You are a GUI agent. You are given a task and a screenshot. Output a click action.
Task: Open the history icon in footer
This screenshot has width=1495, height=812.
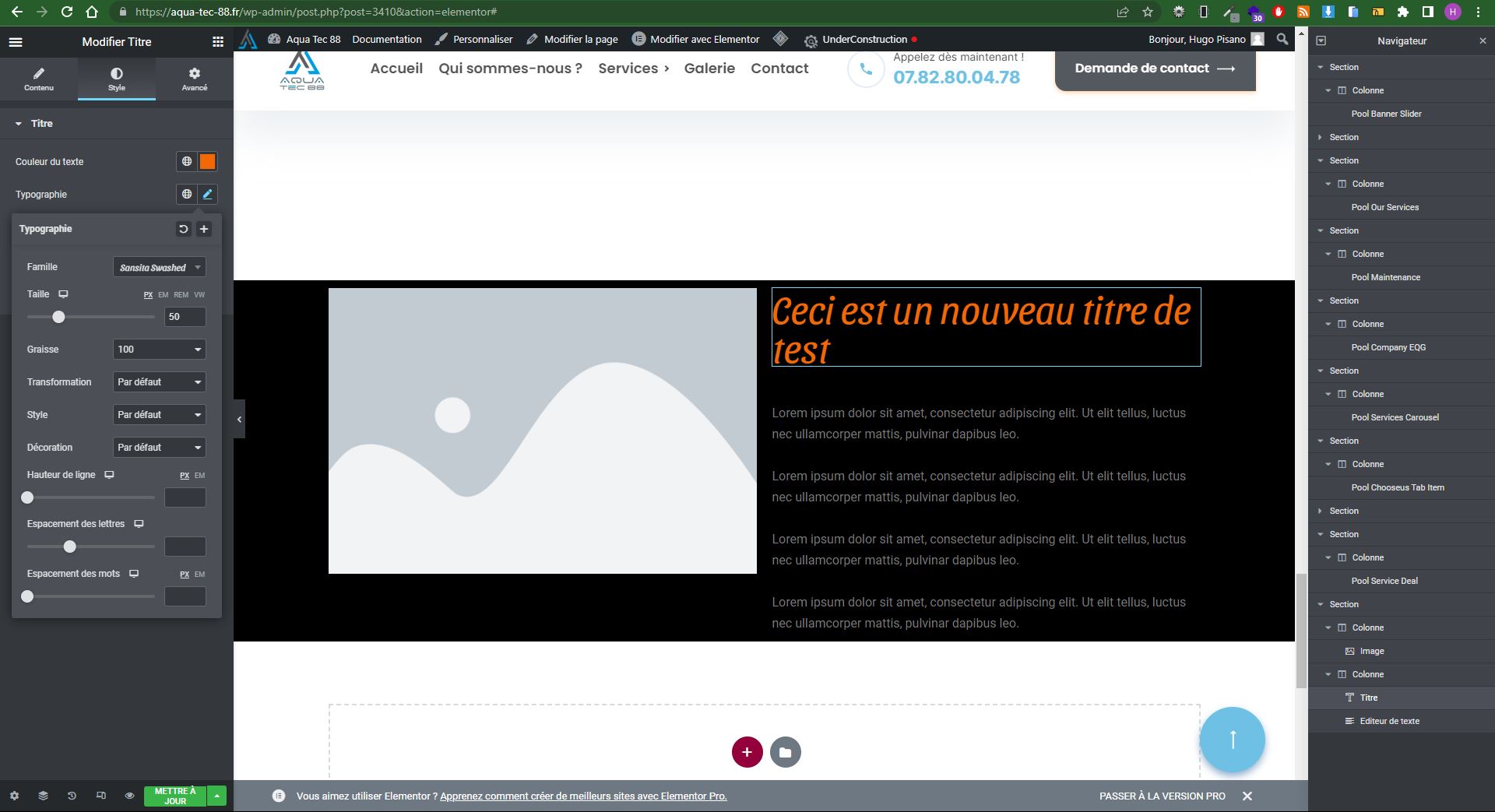click(72, 796)
